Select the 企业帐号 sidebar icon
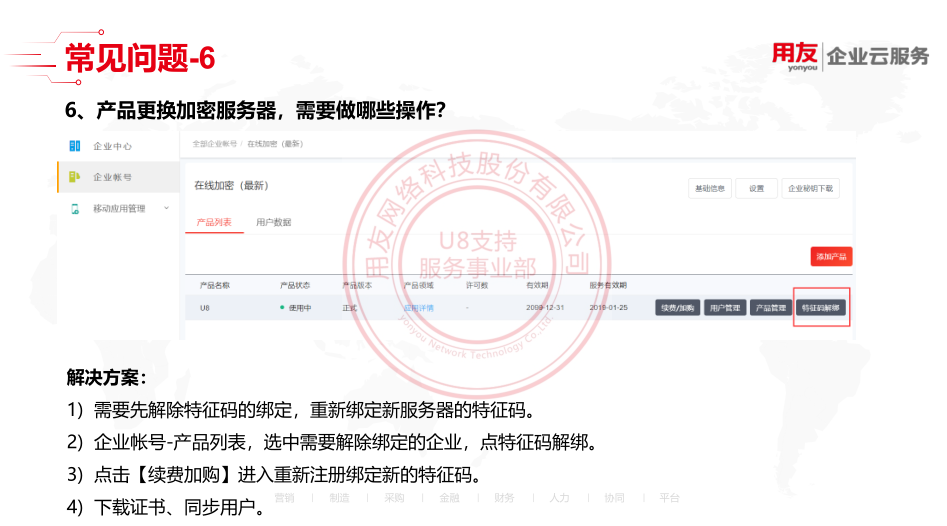The width and height of the screenshot is (947, 526). 74,176
